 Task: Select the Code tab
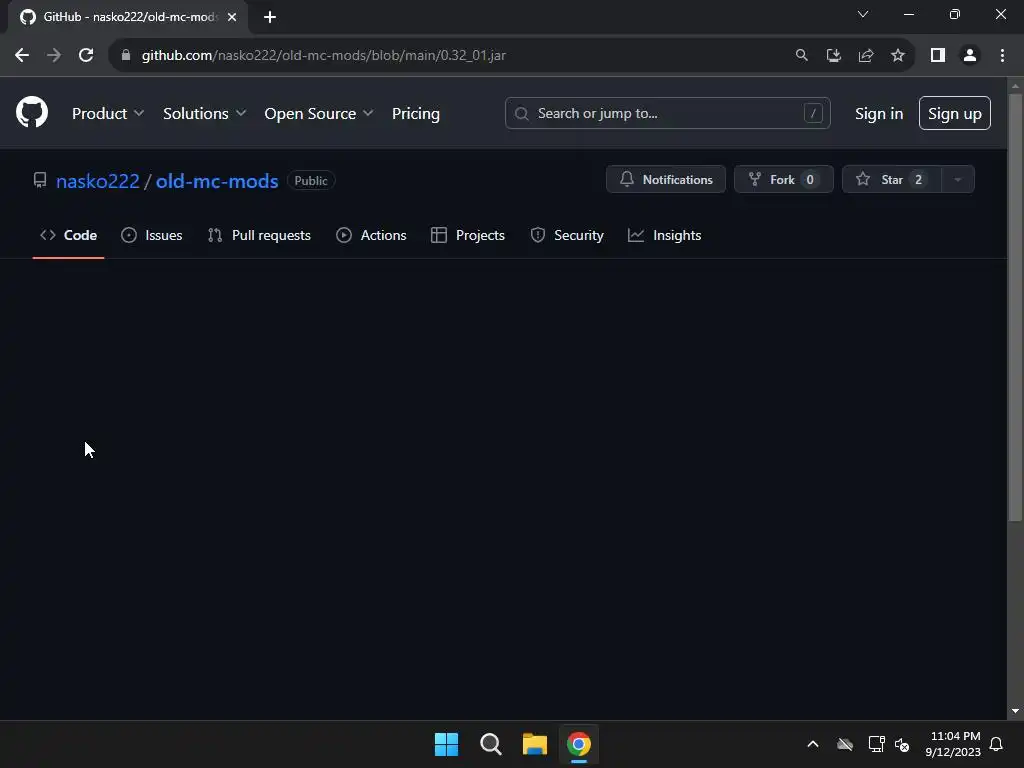pyautogui.click(x=69, y=235)
